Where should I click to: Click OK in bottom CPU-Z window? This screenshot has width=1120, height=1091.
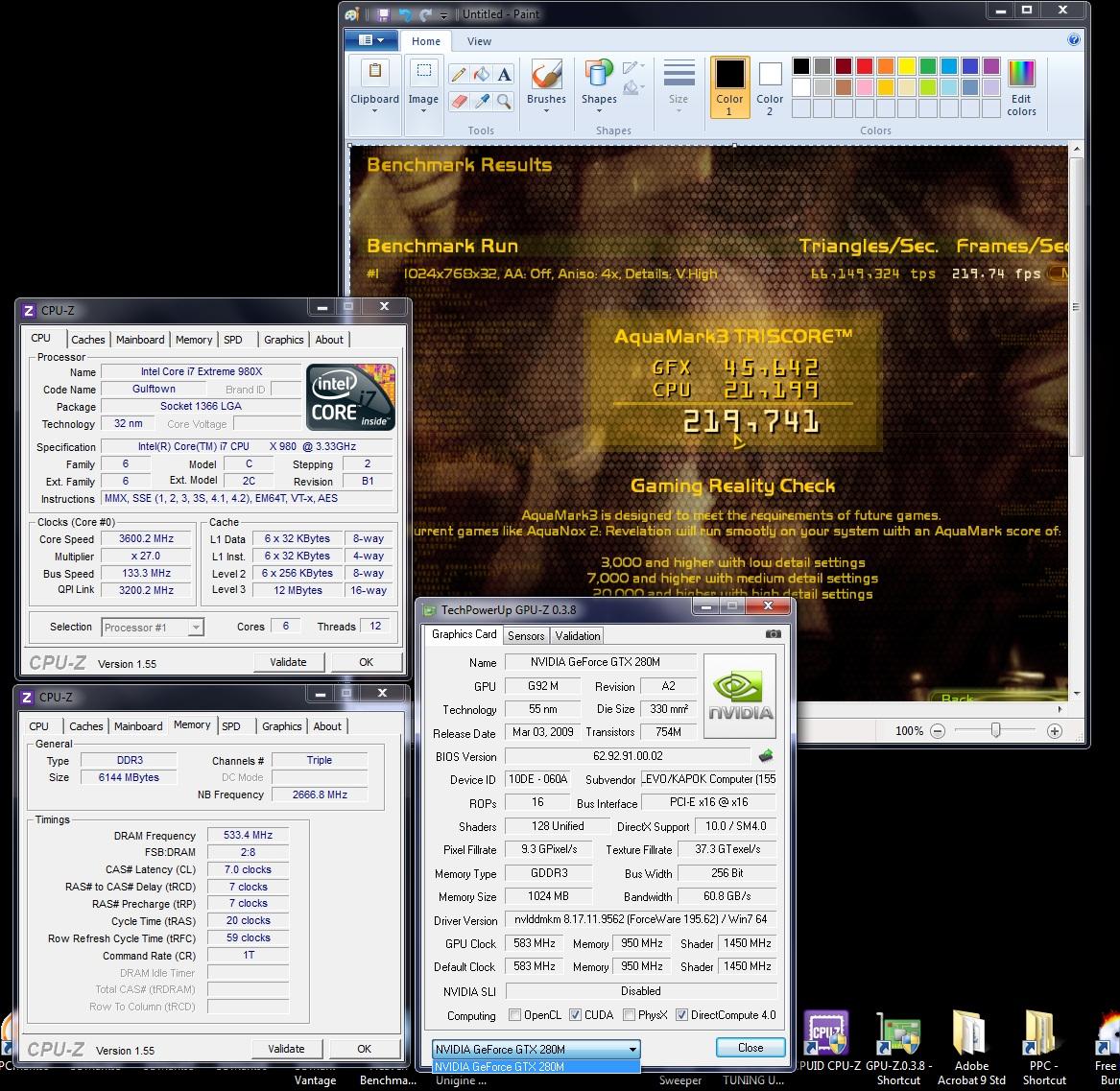tap(364, 1049)
